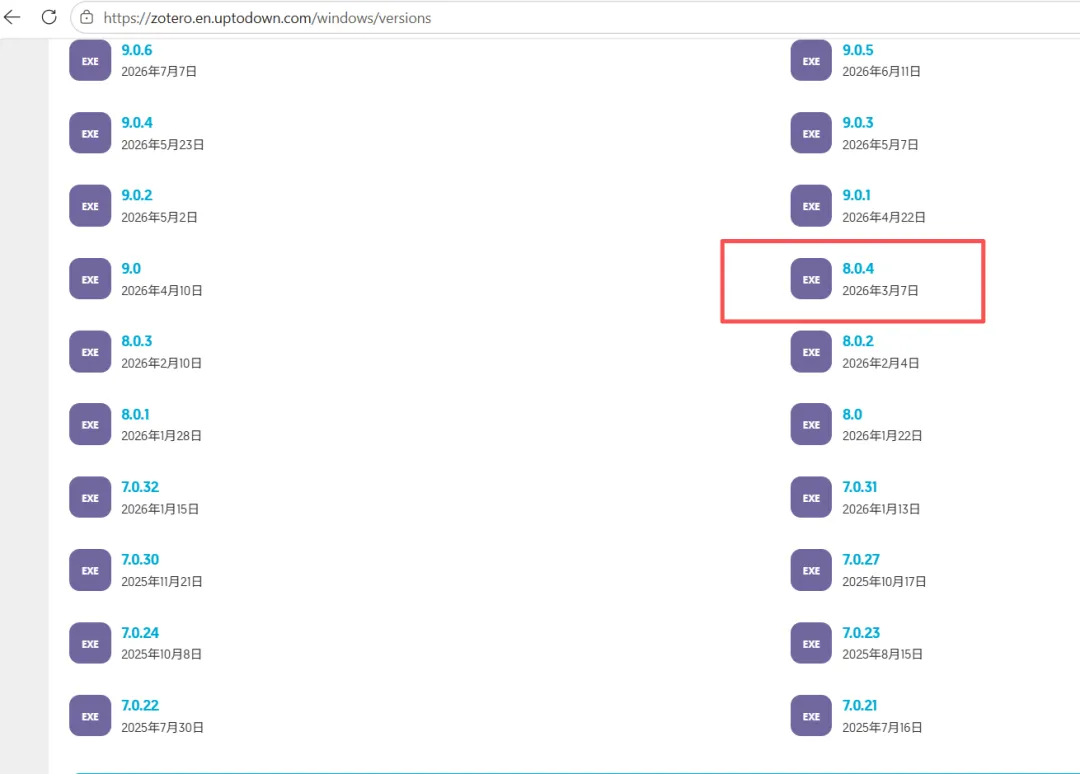Click EXE icon beside version 7.0.21

coord(811,715)
